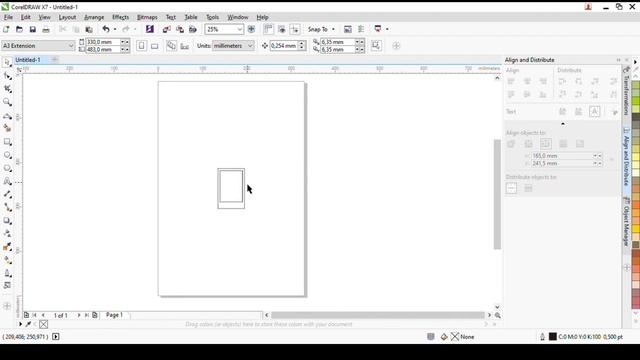Toggle Treat As Filled button
The image size is (640, 360).
tap(376, 45)
